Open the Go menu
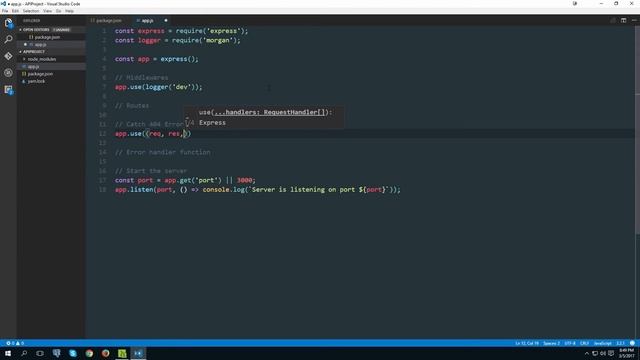The width and height of the screenshot is (640, 360). (59, 11)
